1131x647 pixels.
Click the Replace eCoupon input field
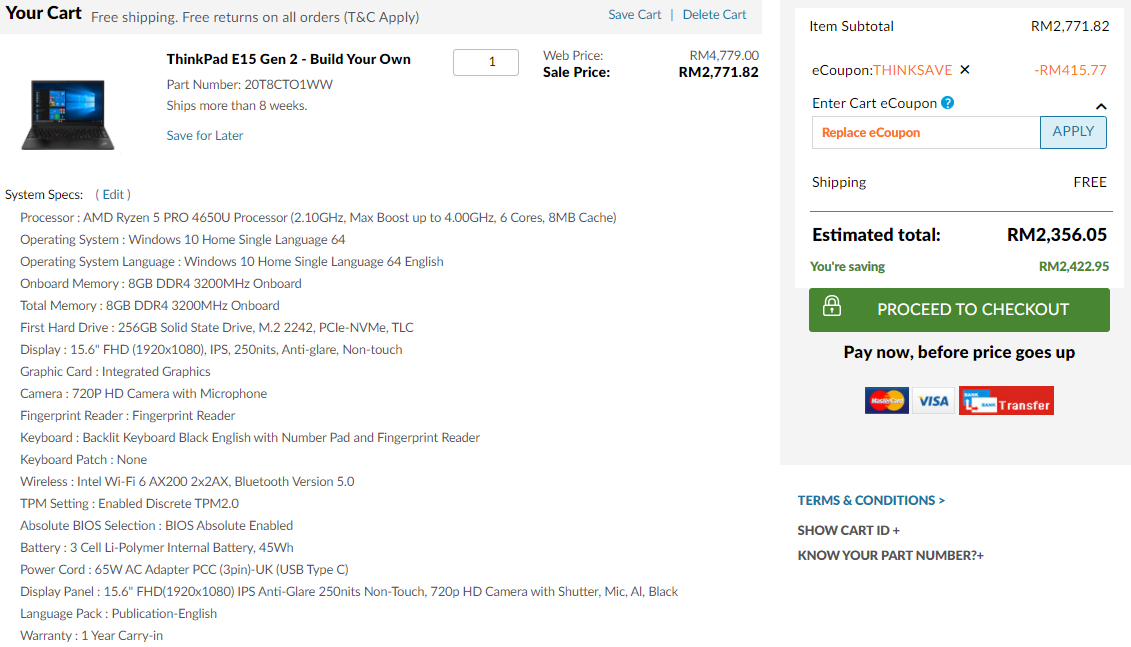926,132
